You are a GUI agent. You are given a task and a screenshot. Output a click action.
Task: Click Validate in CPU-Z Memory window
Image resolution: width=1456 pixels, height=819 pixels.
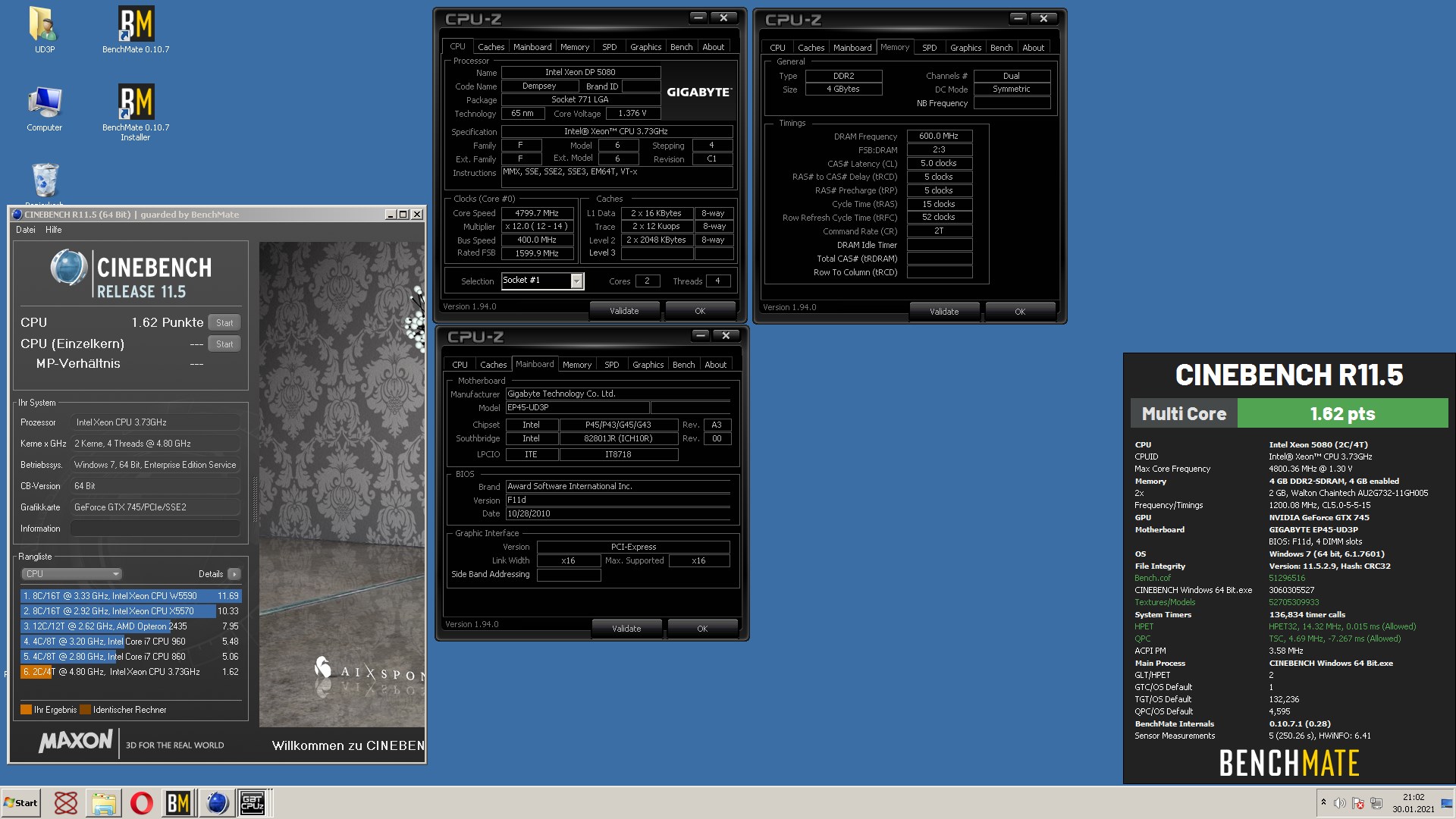coord(944,312)
